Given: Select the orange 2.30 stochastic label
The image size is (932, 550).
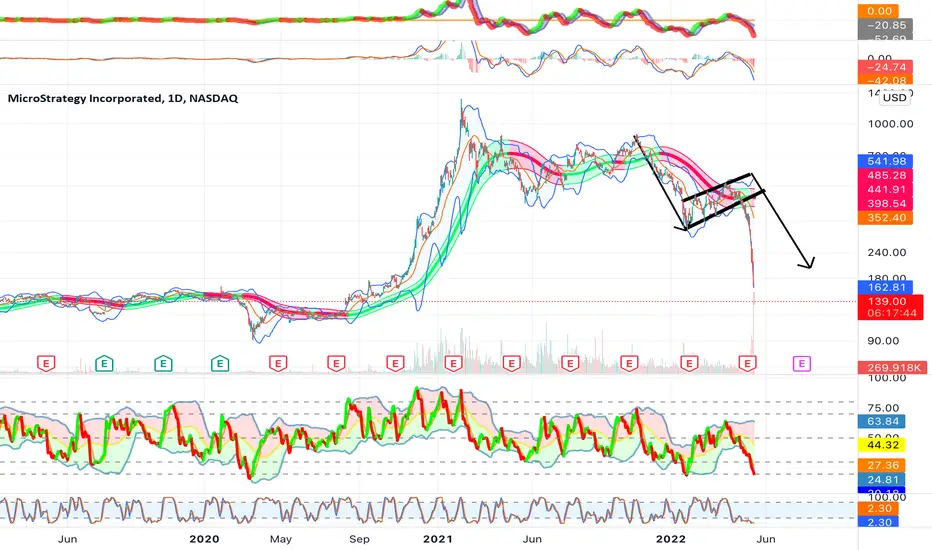Looking at the screenshot, I should (879, 508).
